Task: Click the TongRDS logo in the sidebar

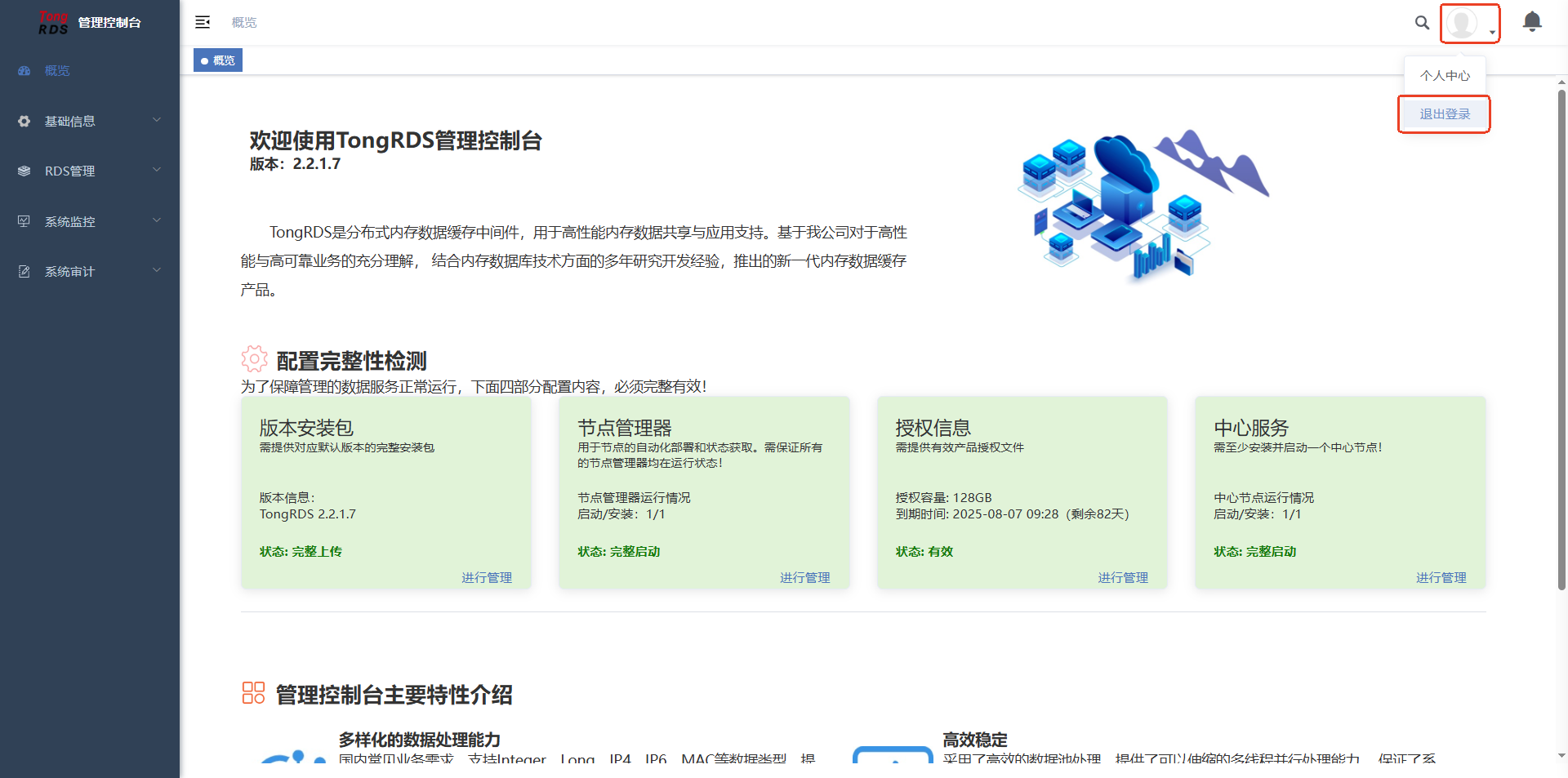Action: tap(53, 23)
